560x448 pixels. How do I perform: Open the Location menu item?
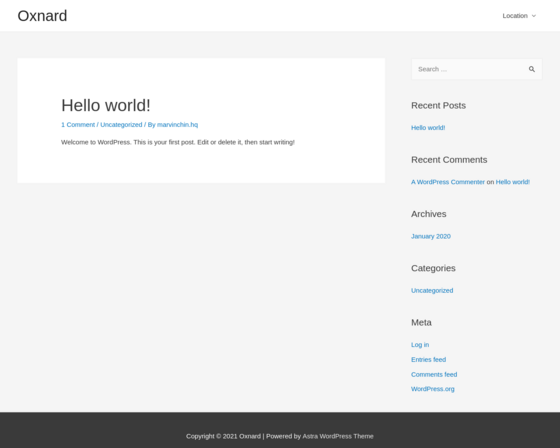coord(515,16)
